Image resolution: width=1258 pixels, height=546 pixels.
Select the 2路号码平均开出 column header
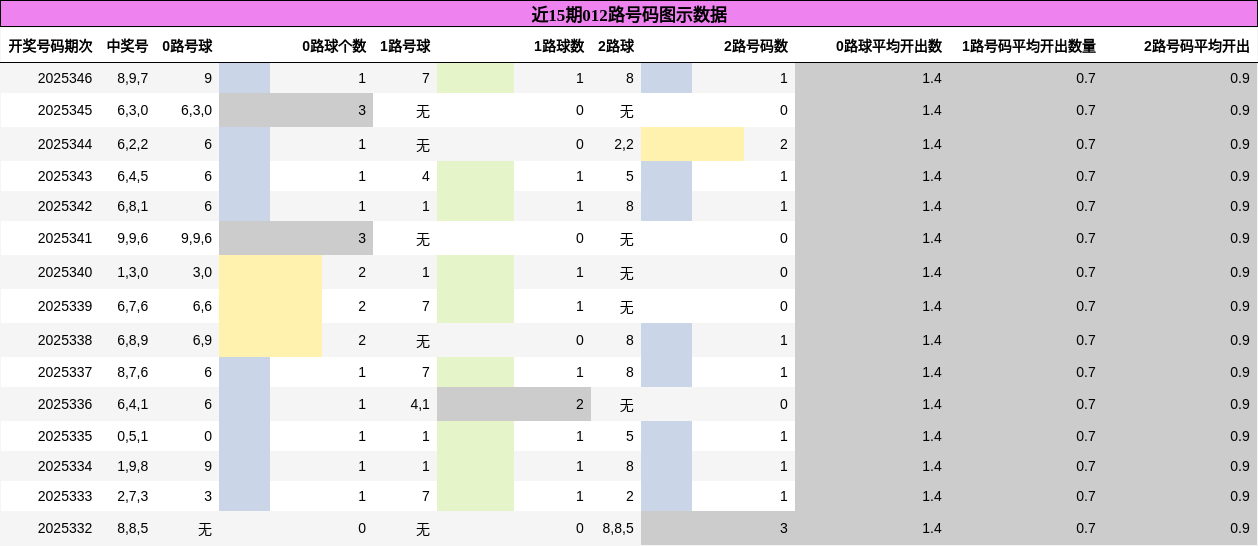click(x=1197, y=46)
